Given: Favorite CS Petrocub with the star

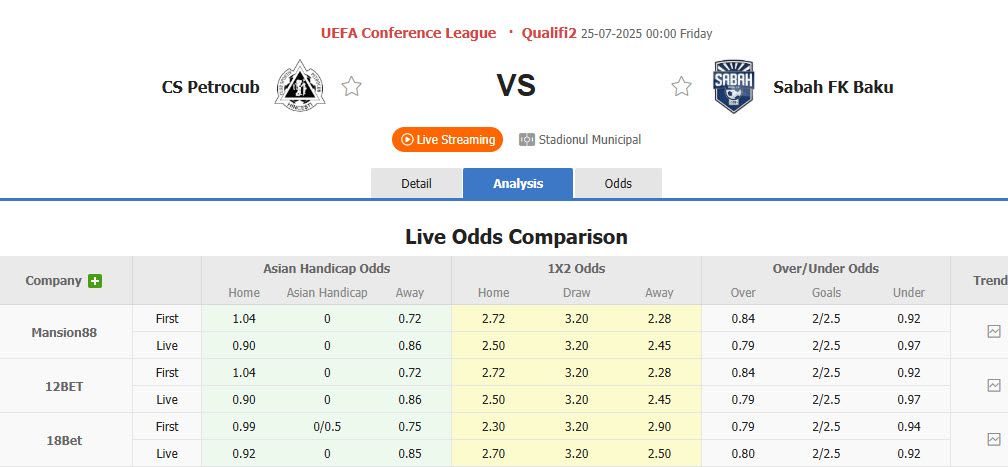Looking at the screenshot, I should (351, 87).
